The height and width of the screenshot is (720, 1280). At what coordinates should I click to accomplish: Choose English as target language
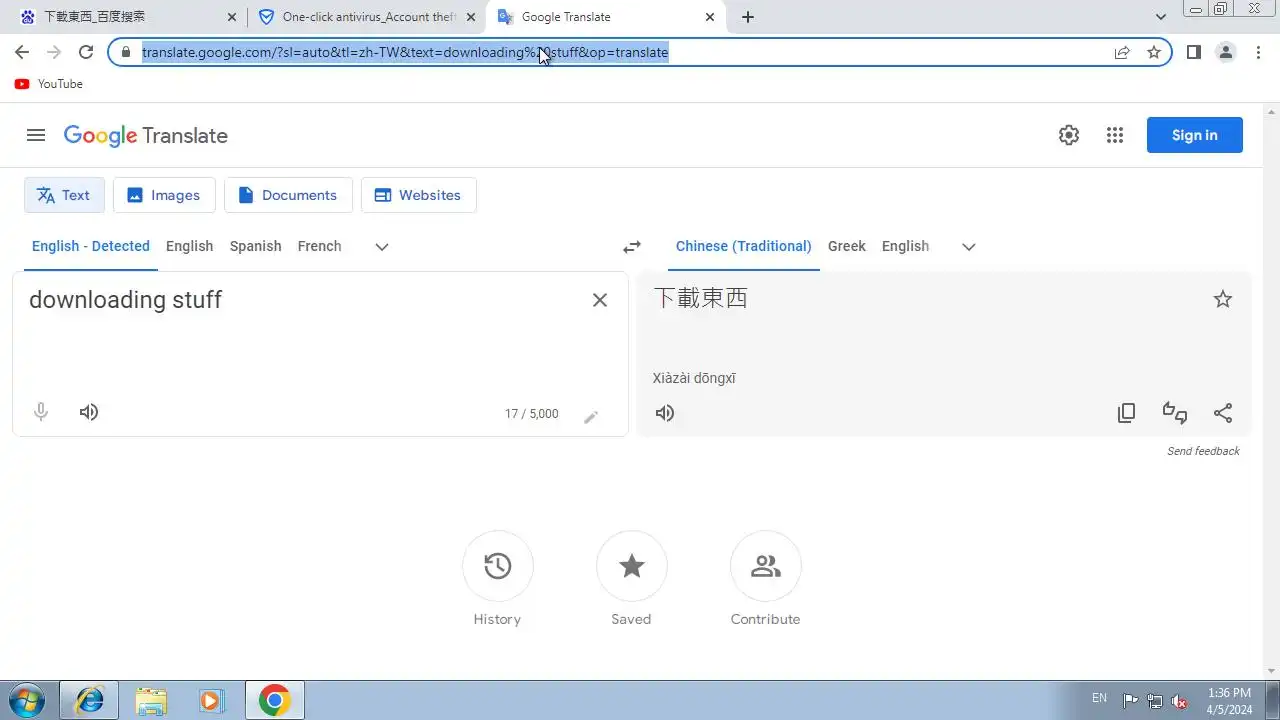906,246
